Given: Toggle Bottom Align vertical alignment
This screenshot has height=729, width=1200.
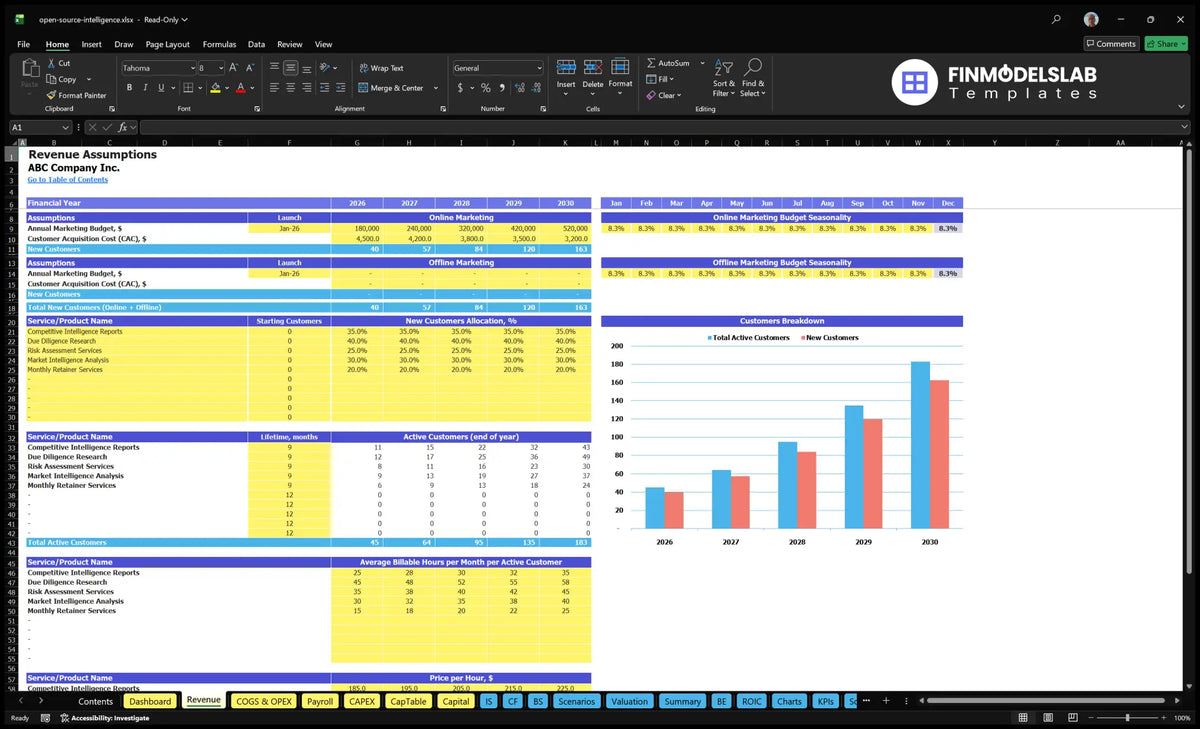Looking at the screenshot, I should [x=306, y=68].
